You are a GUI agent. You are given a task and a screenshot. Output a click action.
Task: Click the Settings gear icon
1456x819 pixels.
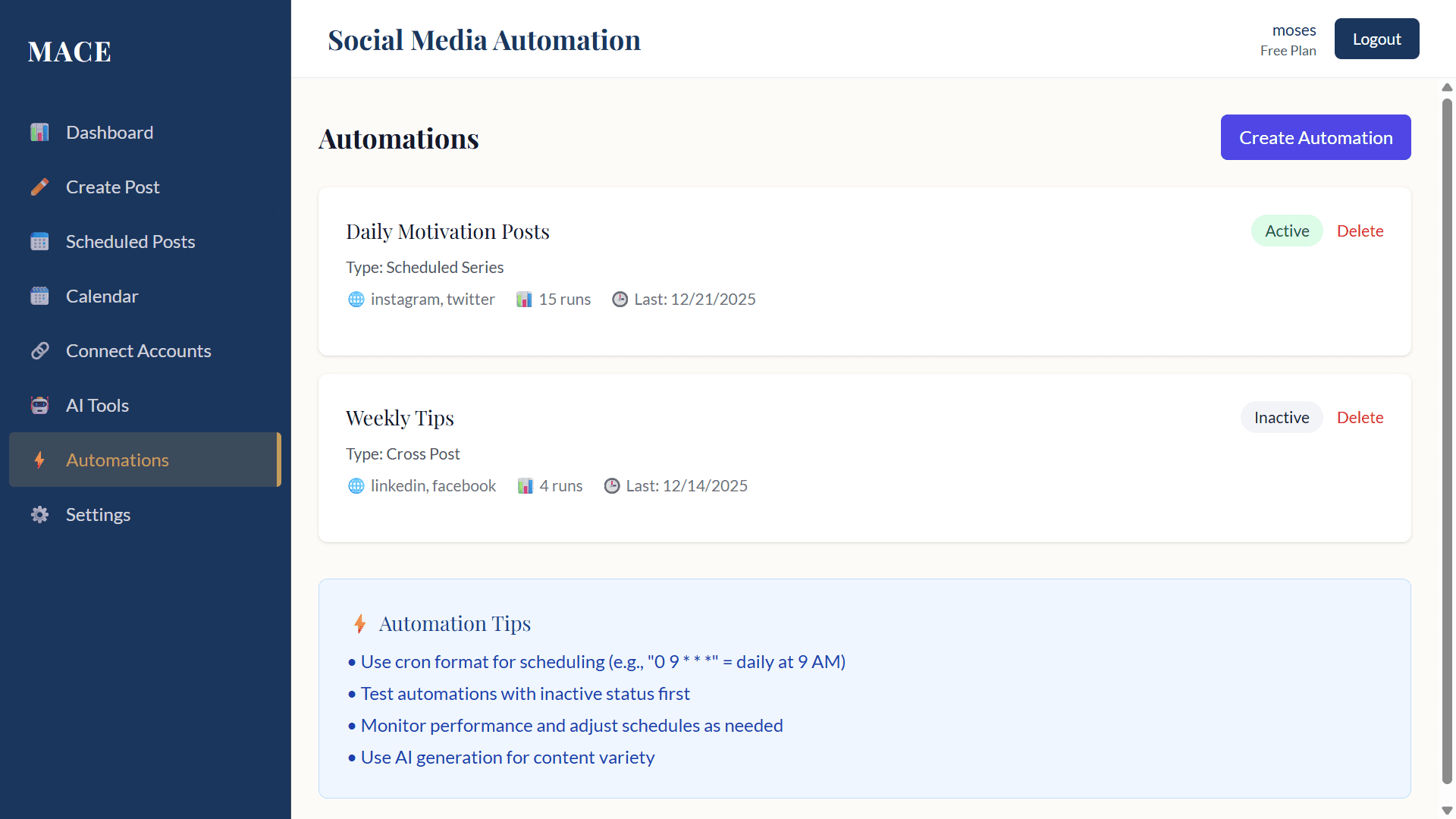click(39, 515)
